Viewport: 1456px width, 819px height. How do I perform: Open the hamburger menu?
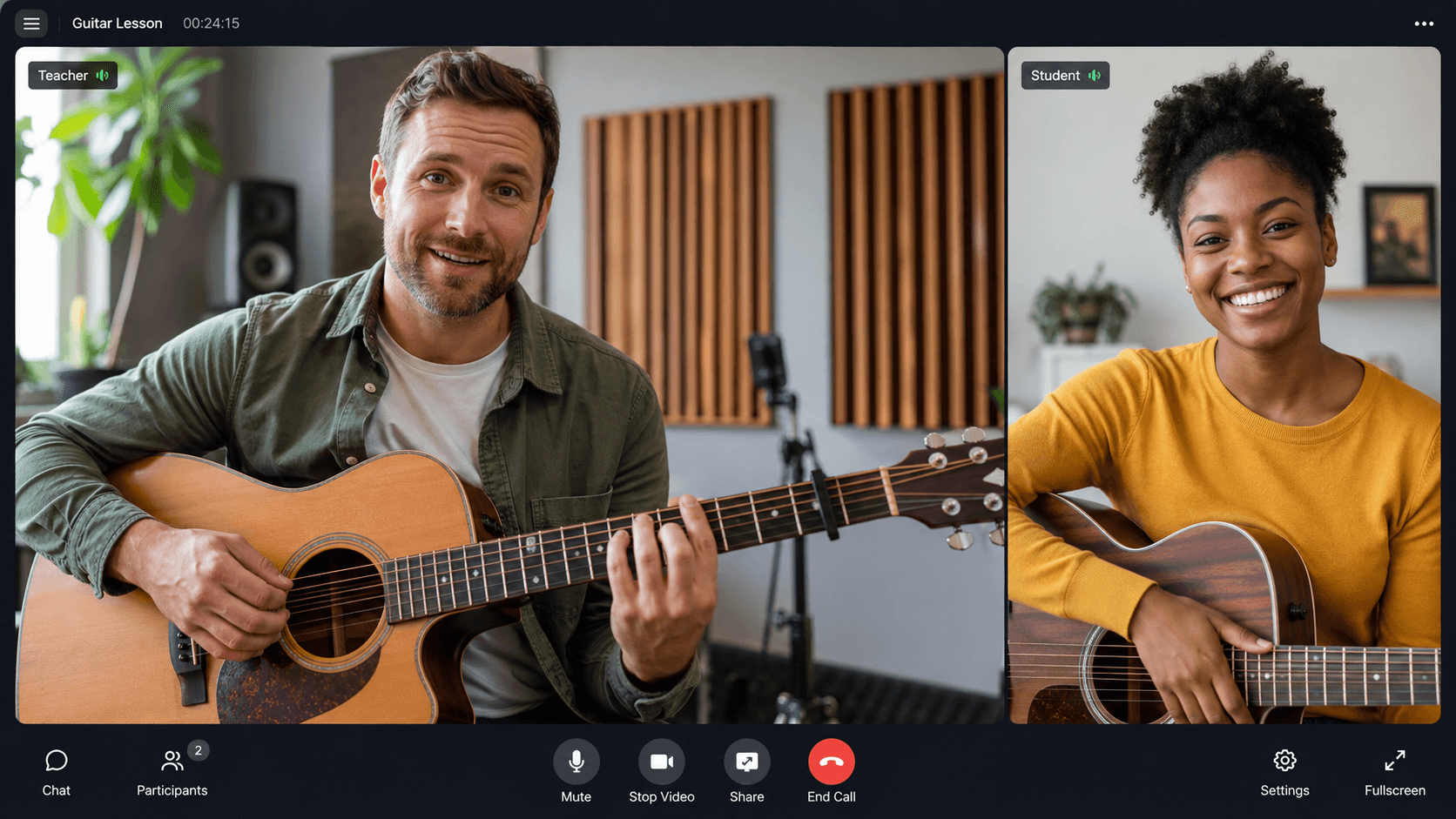point(31,23)
